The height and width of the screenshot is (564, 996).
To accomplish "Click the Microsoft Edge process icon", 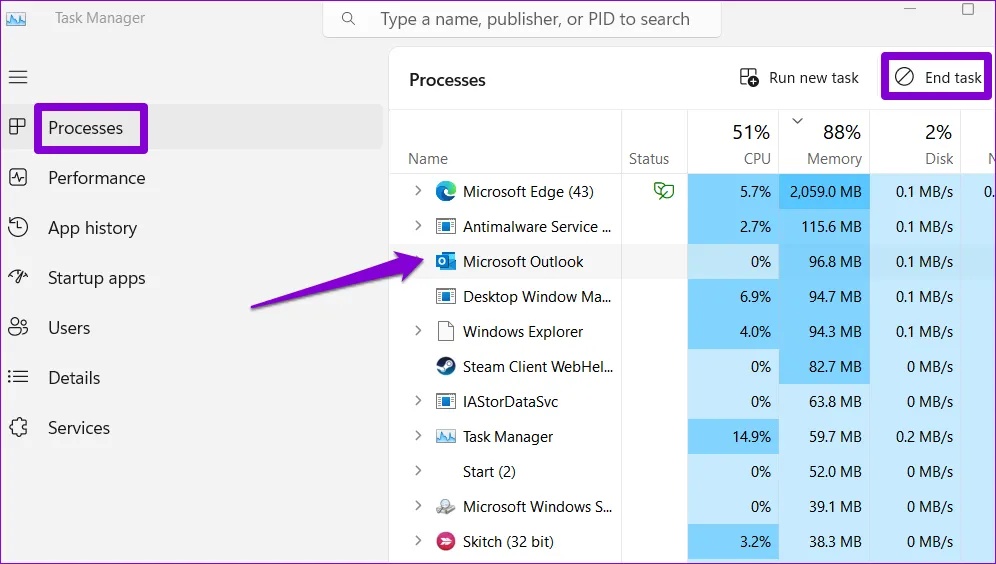I will (446, 192).
